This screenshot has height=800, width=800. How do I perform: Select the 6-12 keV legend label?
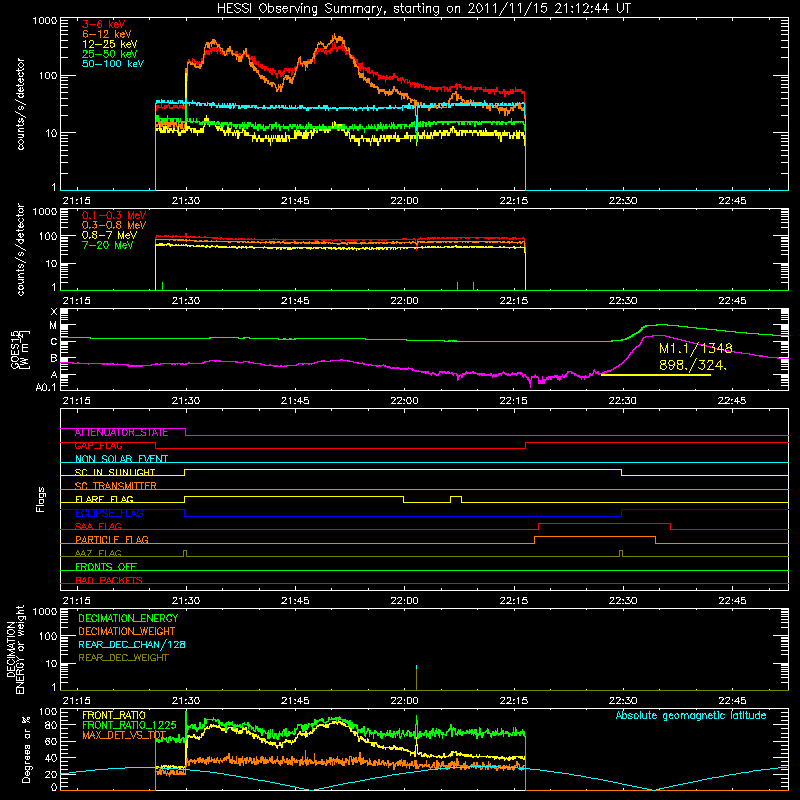(x=107, y=34)
